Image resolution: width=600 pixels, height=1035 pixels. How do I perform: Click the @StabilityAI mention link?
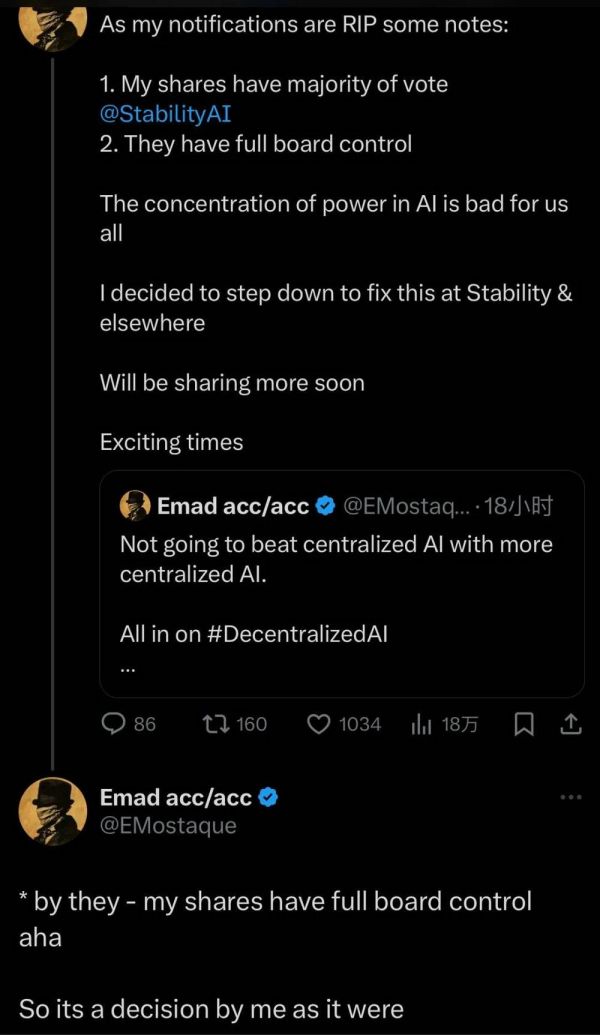tap(166, 114)
